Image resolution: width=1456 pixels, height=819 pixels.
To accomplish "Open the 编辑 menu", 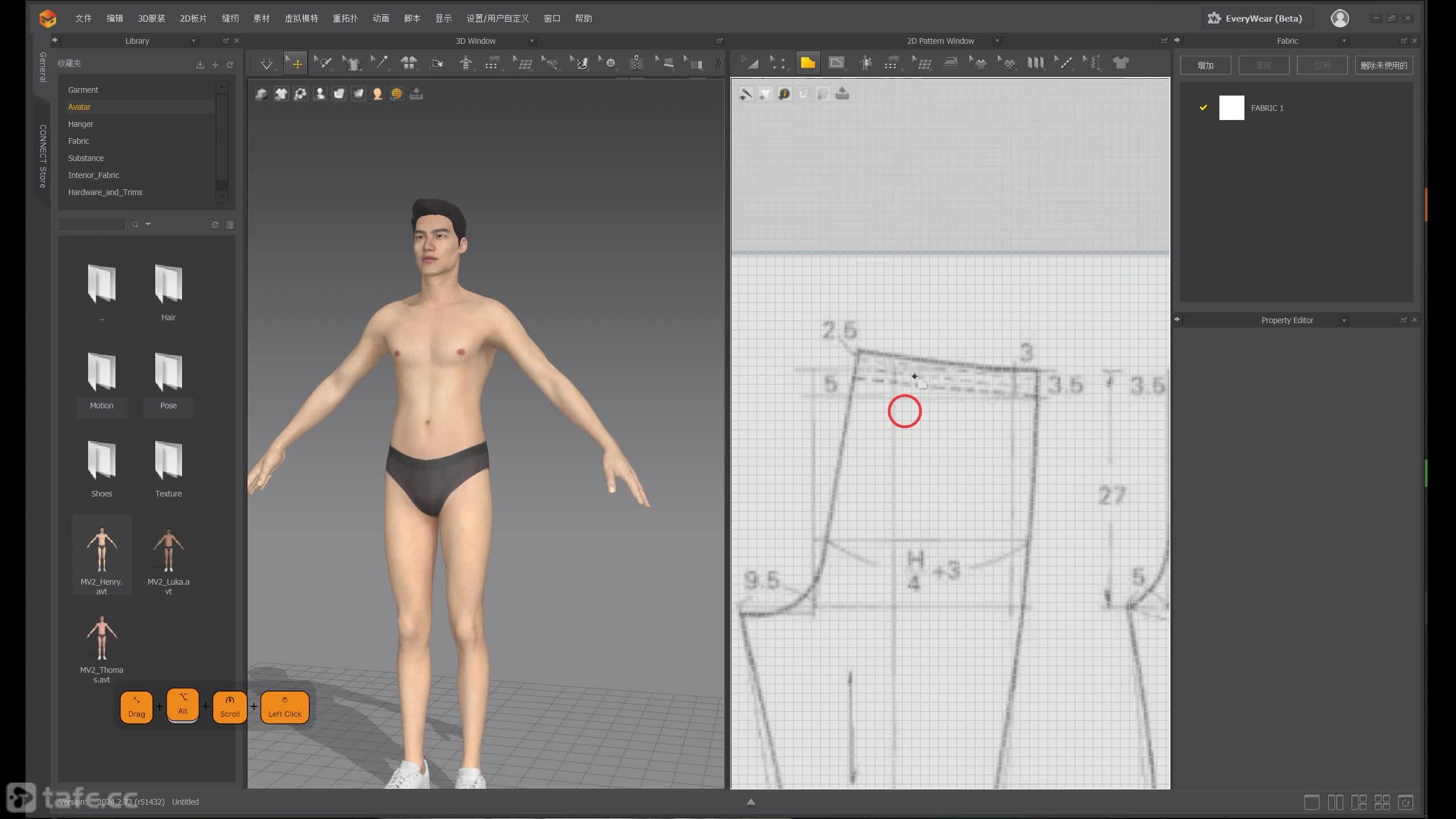I will coord(115,18).
